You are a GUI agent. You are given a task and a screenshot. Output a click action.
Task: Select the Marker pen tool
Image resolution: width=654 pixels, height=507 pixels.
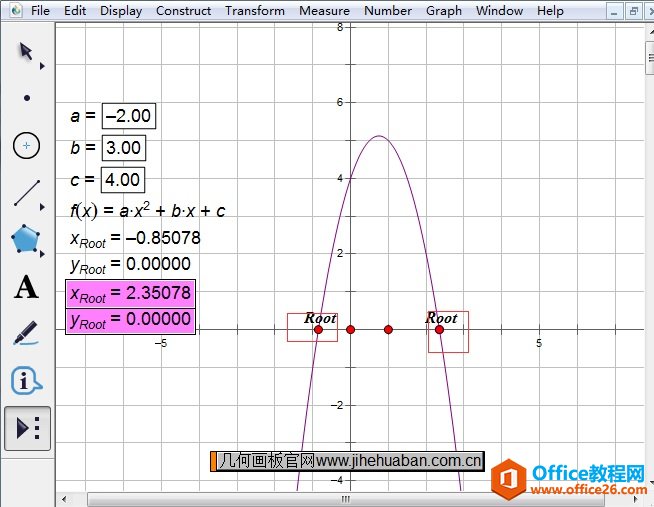25,333
